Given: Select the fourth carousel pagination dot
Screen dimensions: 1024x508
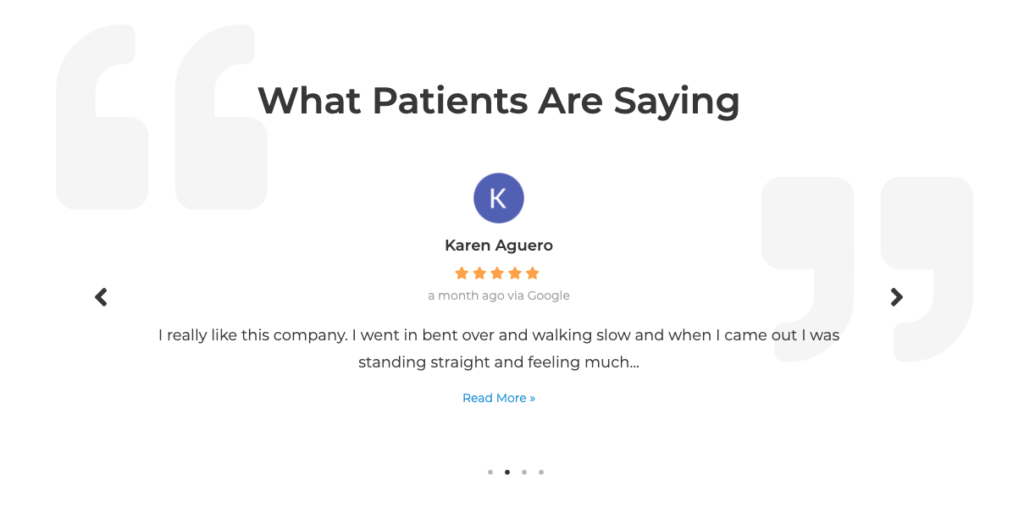Looking at the screenshot, I should (x=541, y=472).
